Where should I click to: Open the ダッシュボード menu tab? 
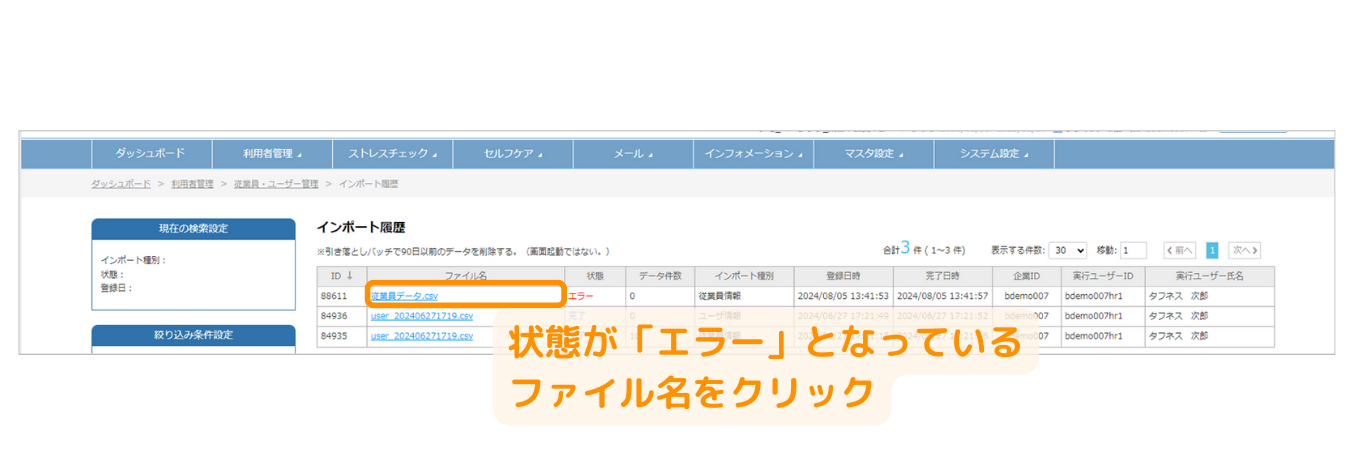[150, 154]
